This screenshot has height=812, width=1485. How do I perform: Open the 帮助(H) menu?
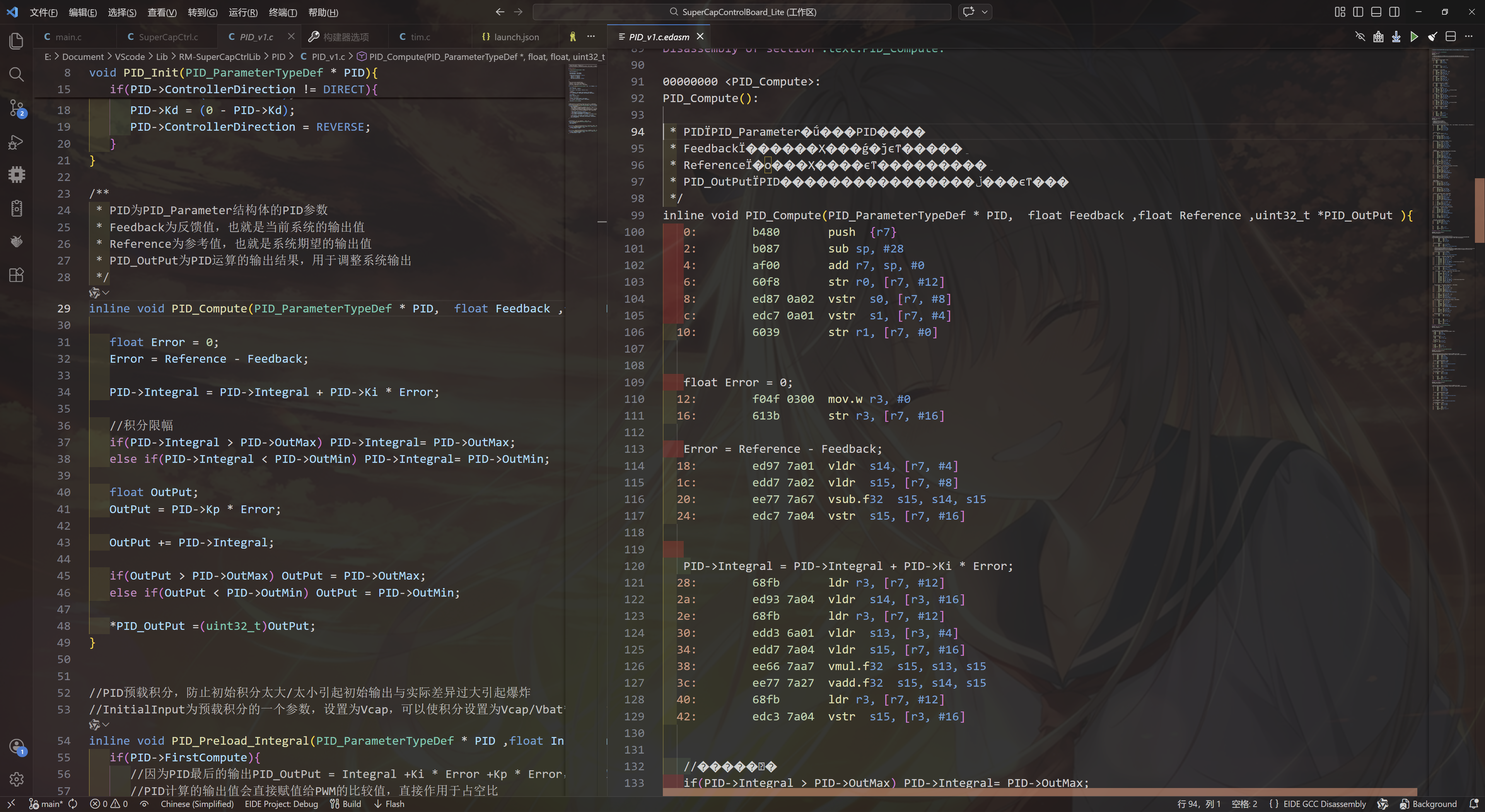pos(323,12)
